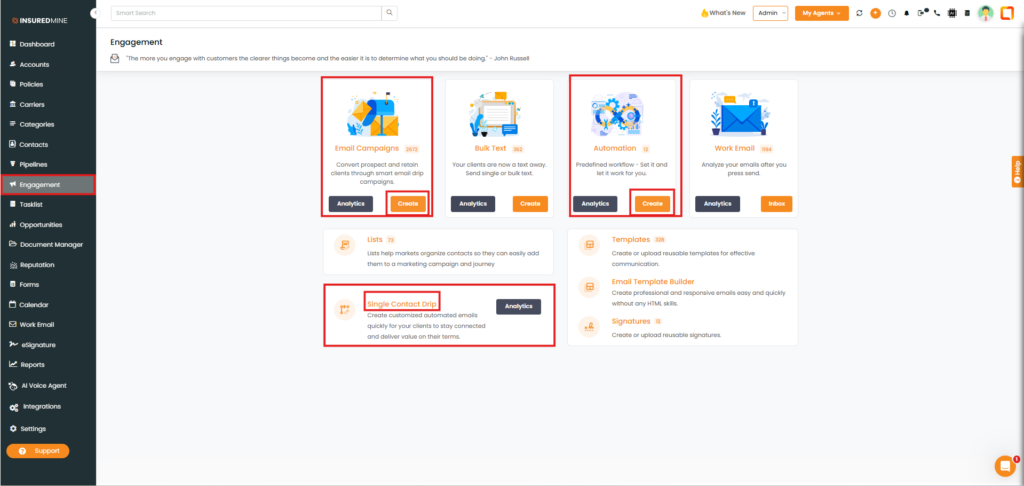Click the refresh sync icon in top bar

tap(859, 13)
